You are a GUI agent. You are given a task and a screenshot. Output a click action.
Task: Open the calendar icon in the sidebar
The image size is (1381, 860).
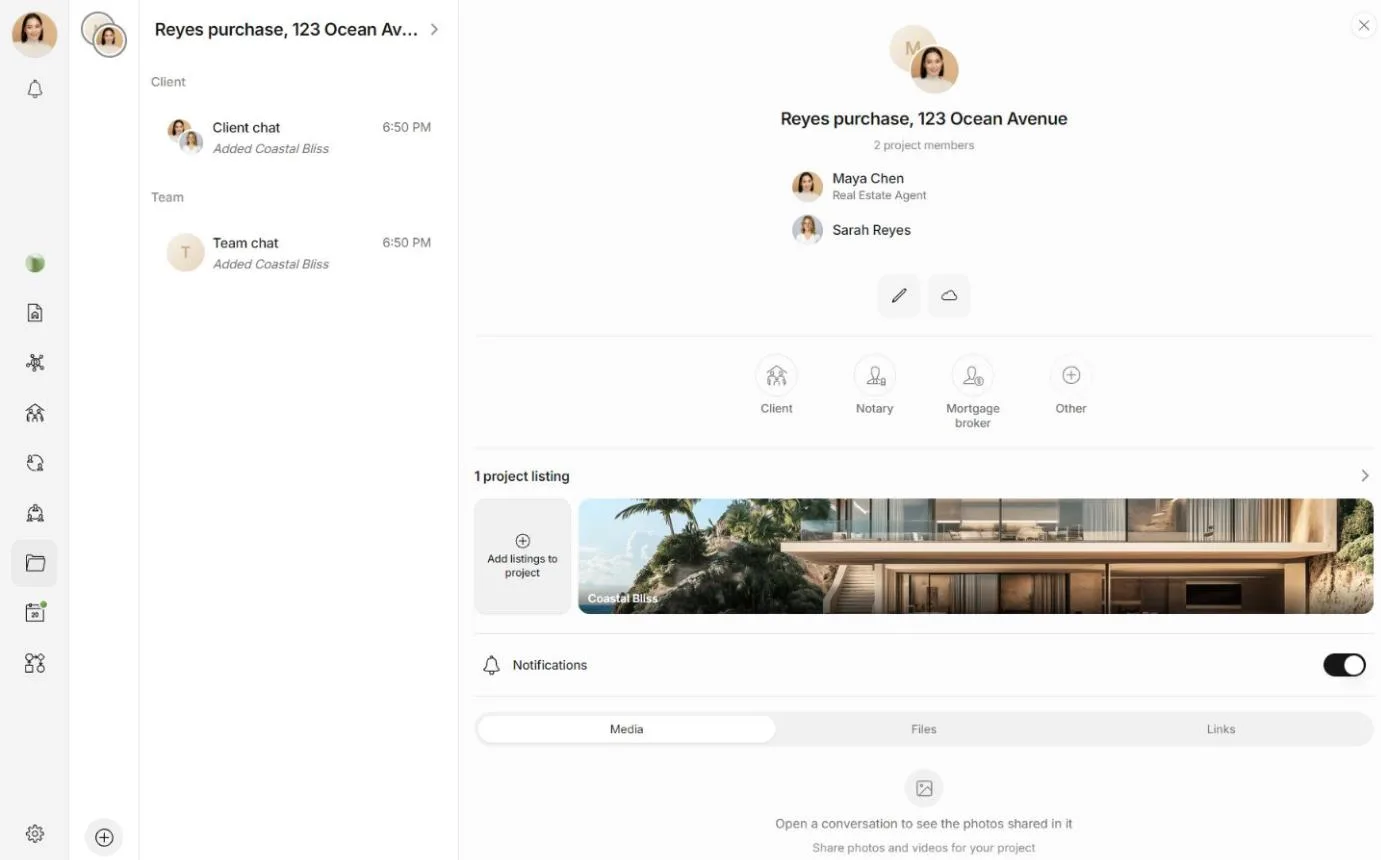click(35, 613)
